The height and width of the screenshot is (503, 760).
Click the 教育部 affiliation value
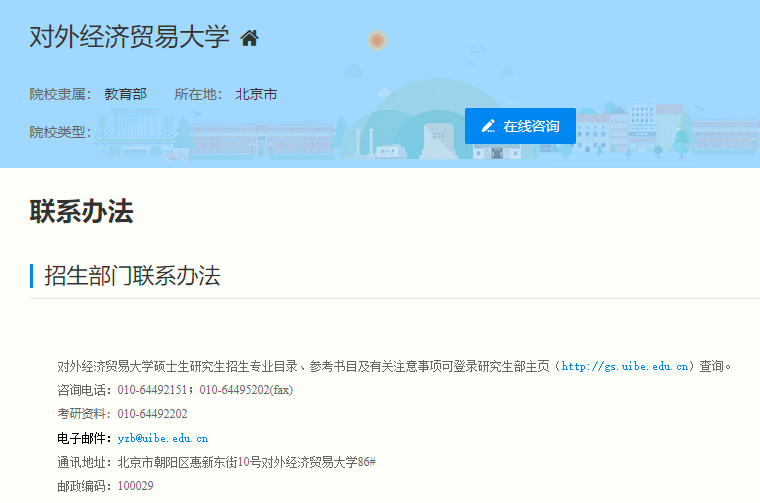pyautogui.click(x=126, y=94)
